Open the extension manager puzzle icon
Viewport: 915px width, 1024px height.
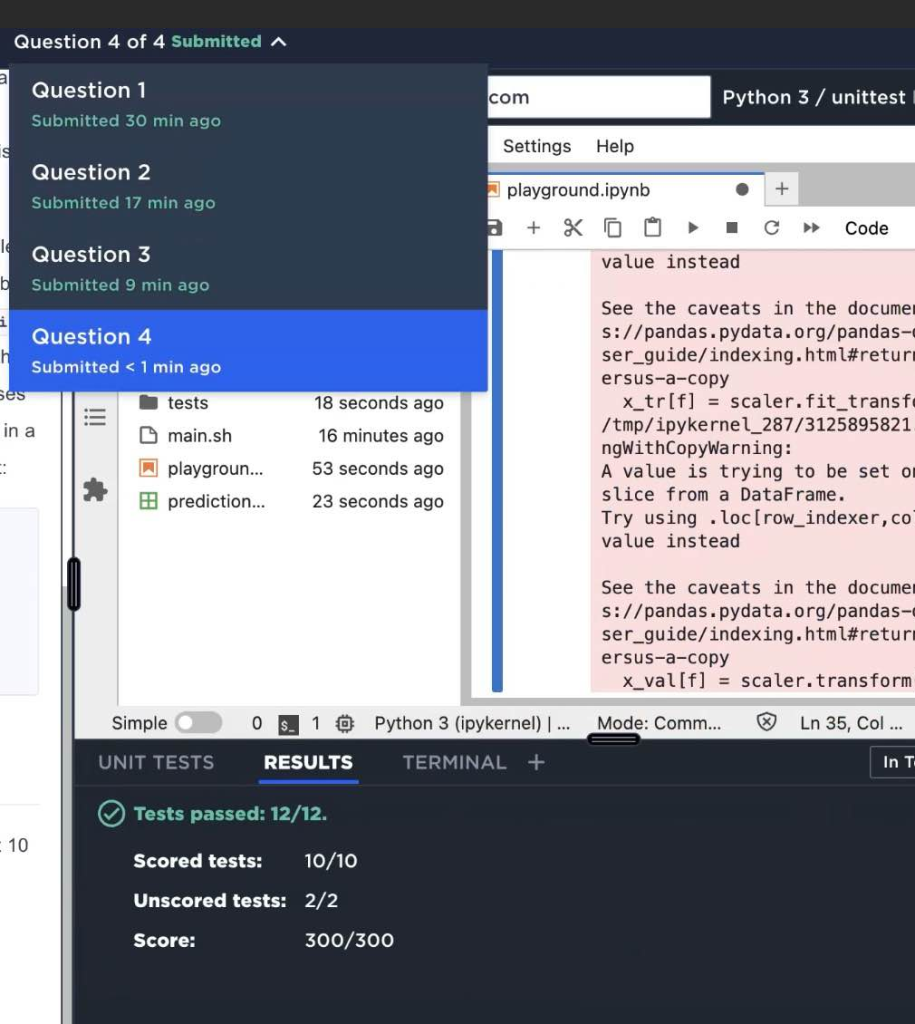point(95,490)
